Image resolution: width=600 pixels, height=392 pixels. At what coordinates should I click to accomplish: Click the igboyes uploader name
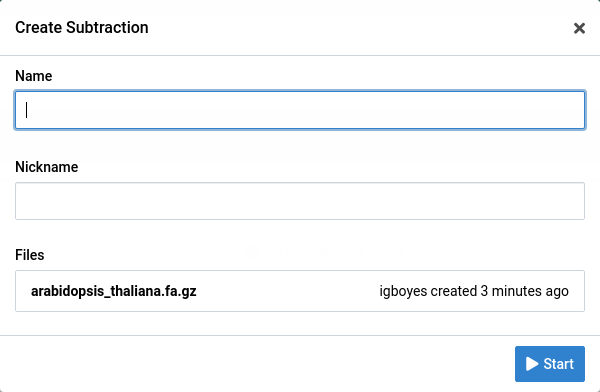point(403,291)
